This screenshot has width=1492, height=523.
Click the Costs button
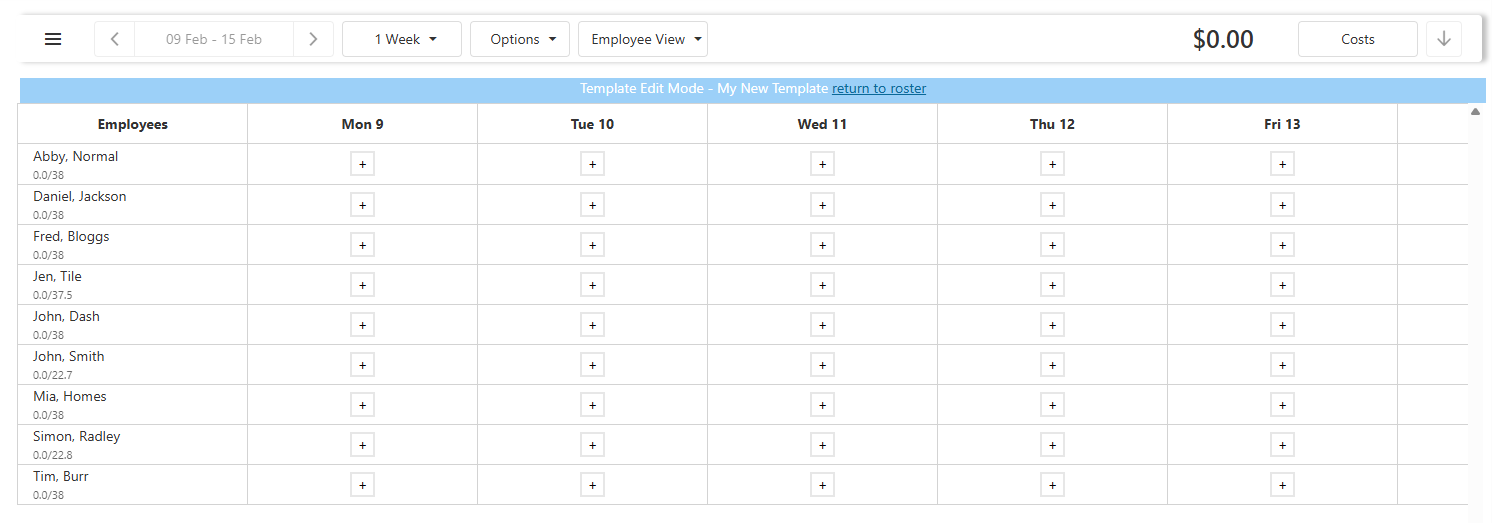(1357, 39)
